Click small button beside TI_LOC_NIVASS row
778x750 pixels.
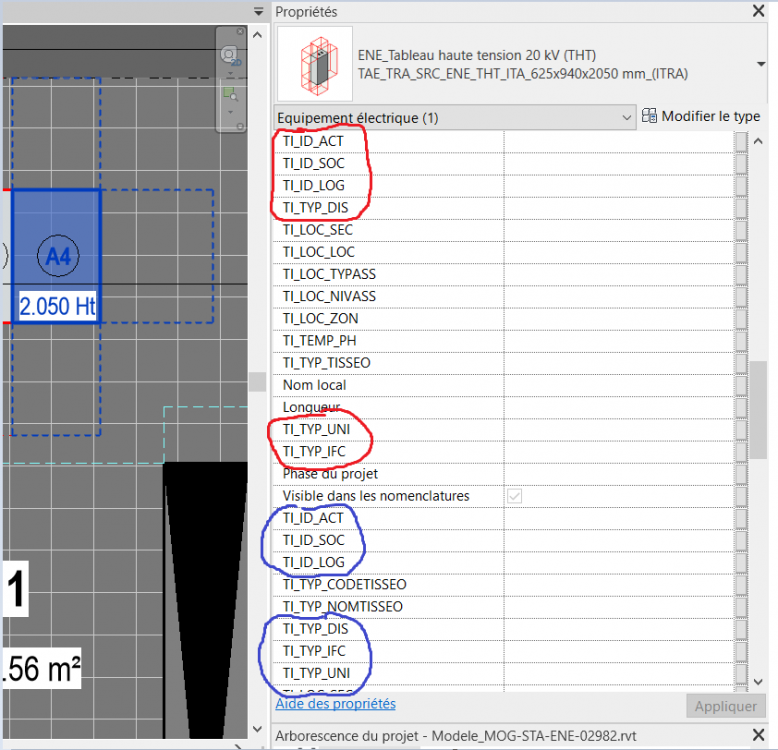point(741,297)
